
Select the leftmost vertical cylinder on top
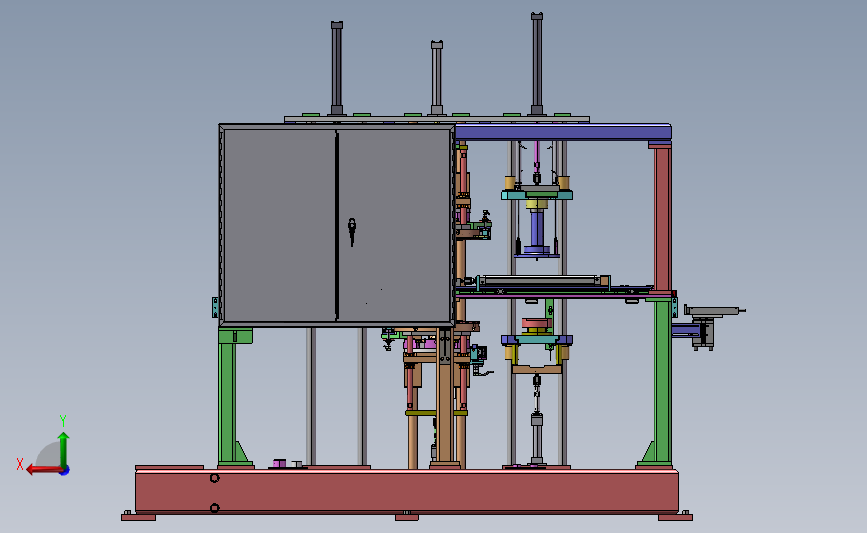click(337, 68)
